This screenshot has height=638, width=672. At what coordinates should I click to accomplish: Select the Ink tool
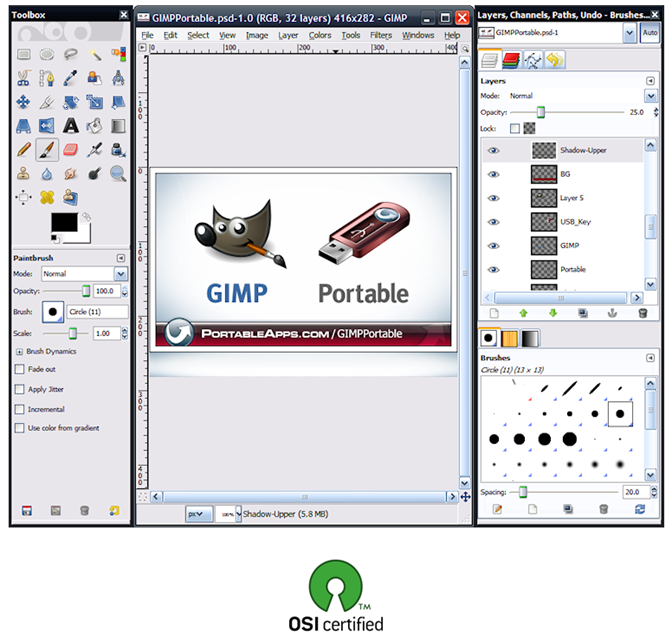point(118,150)
